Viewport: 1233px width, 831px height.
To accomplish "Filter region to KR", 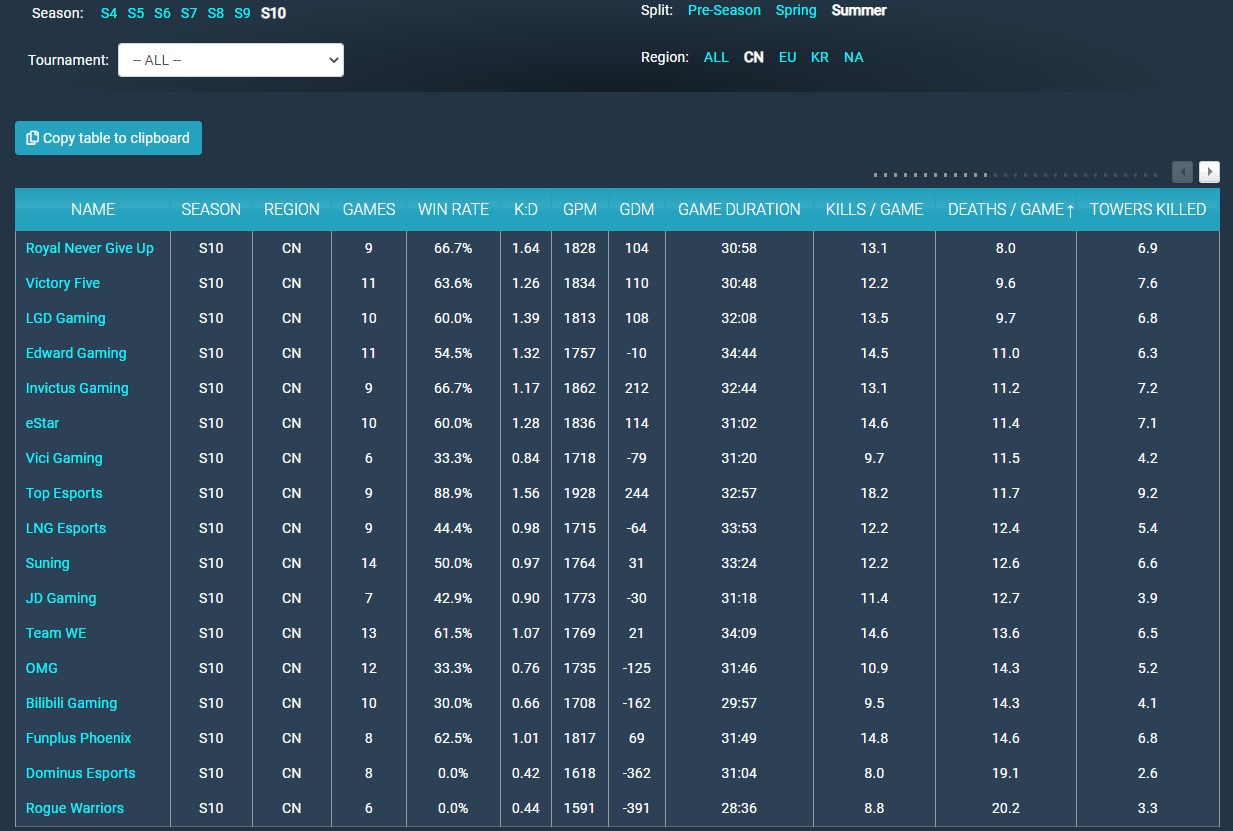I will [x=820, y=57].
